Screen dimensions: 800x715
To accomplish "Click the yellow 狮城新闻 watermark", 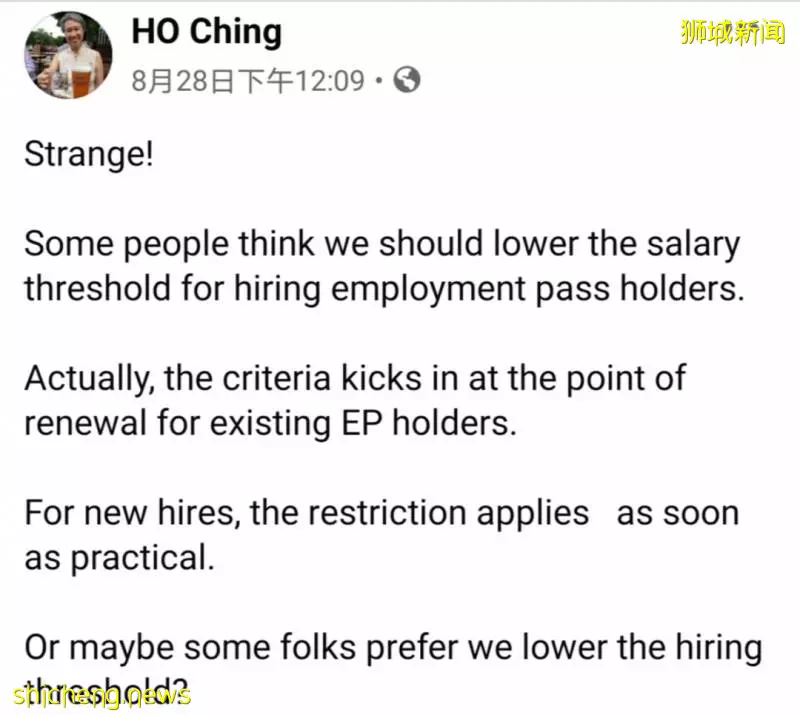I will click(732, 32).
